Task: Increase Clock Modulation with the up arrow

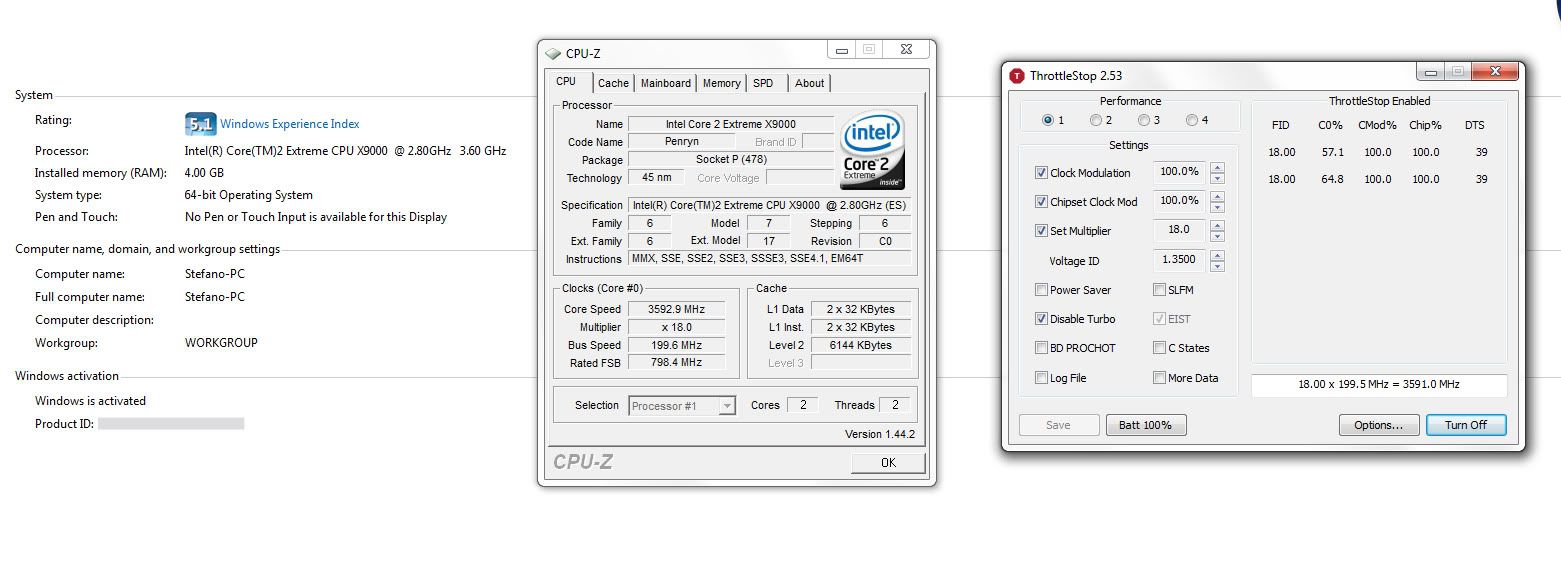Action: tap(1217, 167)
